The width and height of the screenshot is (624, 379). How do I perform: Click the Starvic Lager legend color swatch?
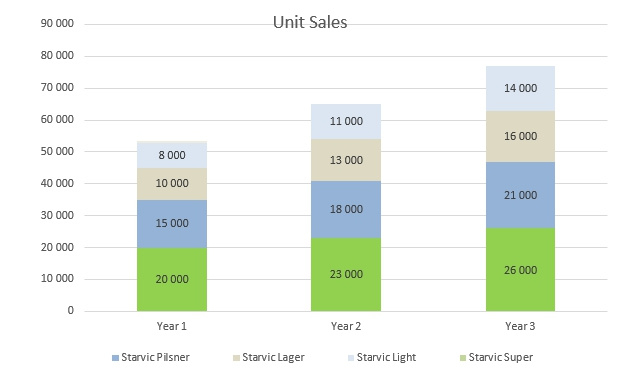click(236, 358)
